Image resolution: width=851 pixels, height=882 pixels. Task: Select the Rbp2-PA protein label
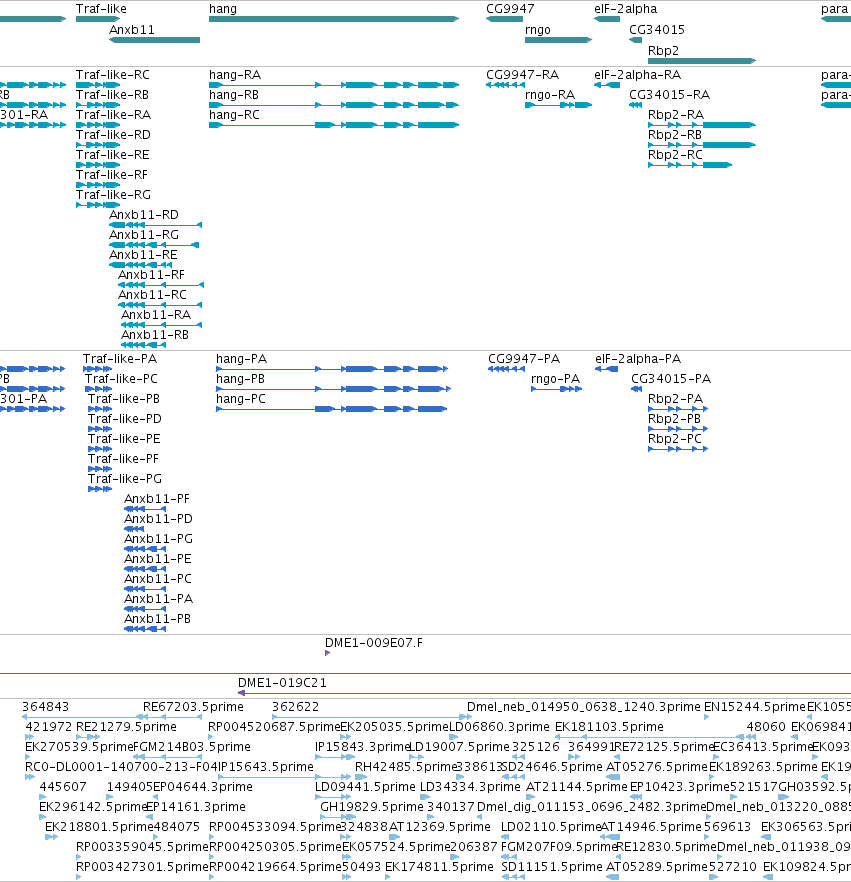675,399
